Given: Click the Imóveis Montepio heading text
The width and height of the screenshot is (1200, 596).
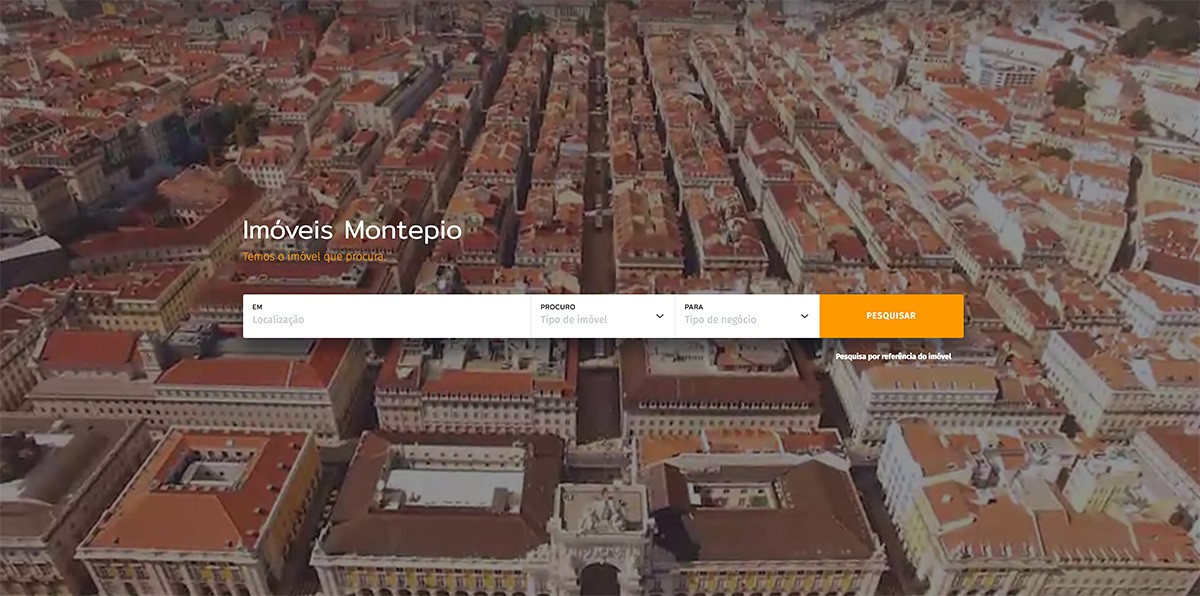Looking at the screenshot, I should point(352,230).
